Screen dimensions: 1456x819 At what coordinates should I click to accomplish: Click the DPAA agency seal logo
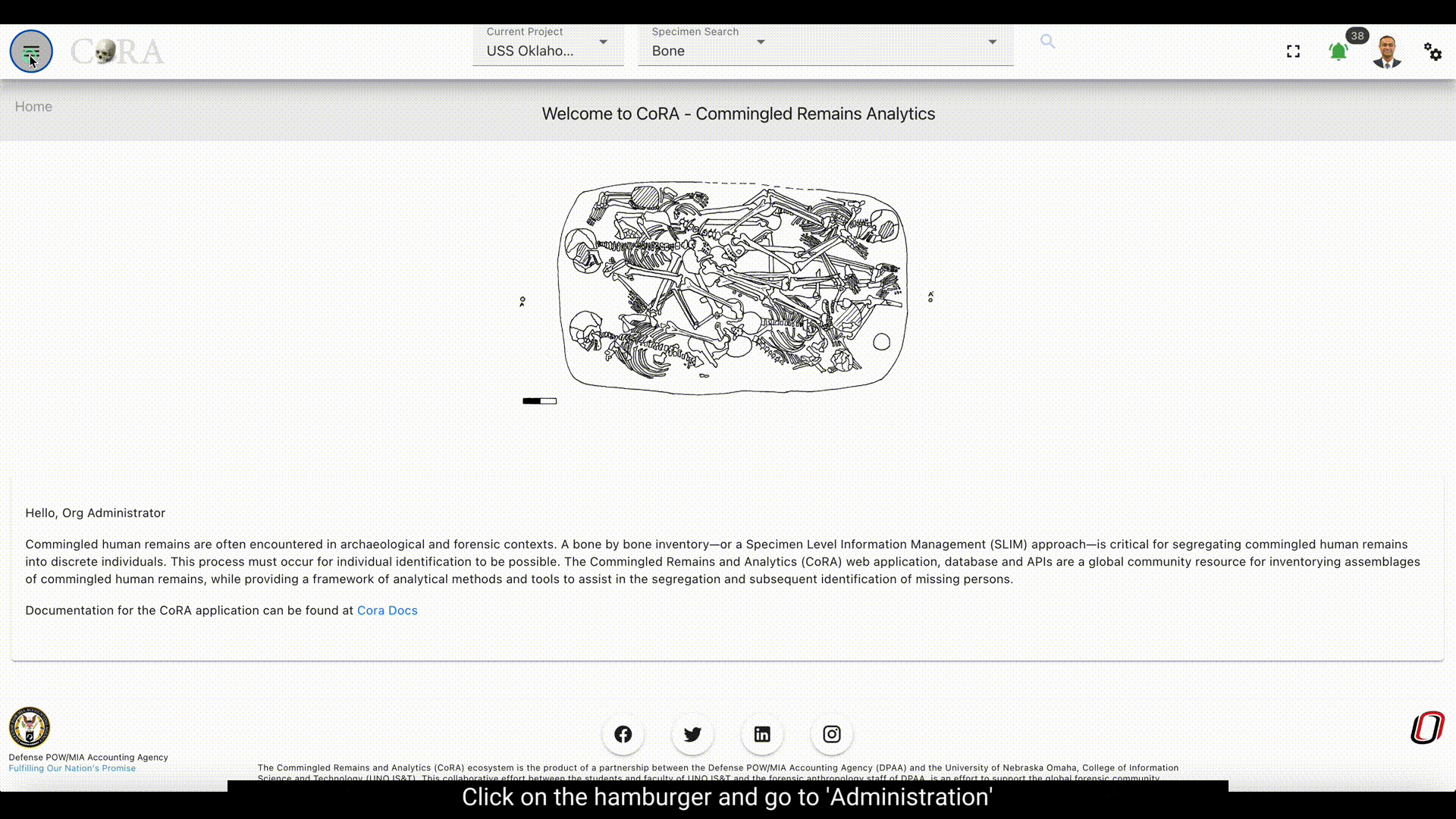(30, 728)
